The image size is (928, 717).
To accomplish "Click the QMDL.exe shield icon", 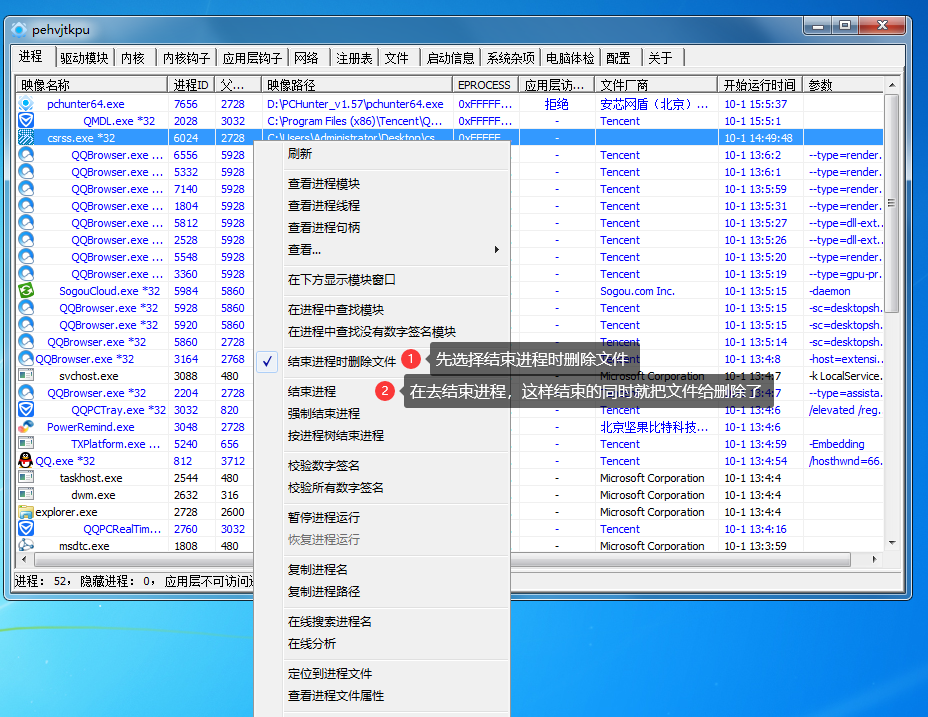I will [26, 121].
